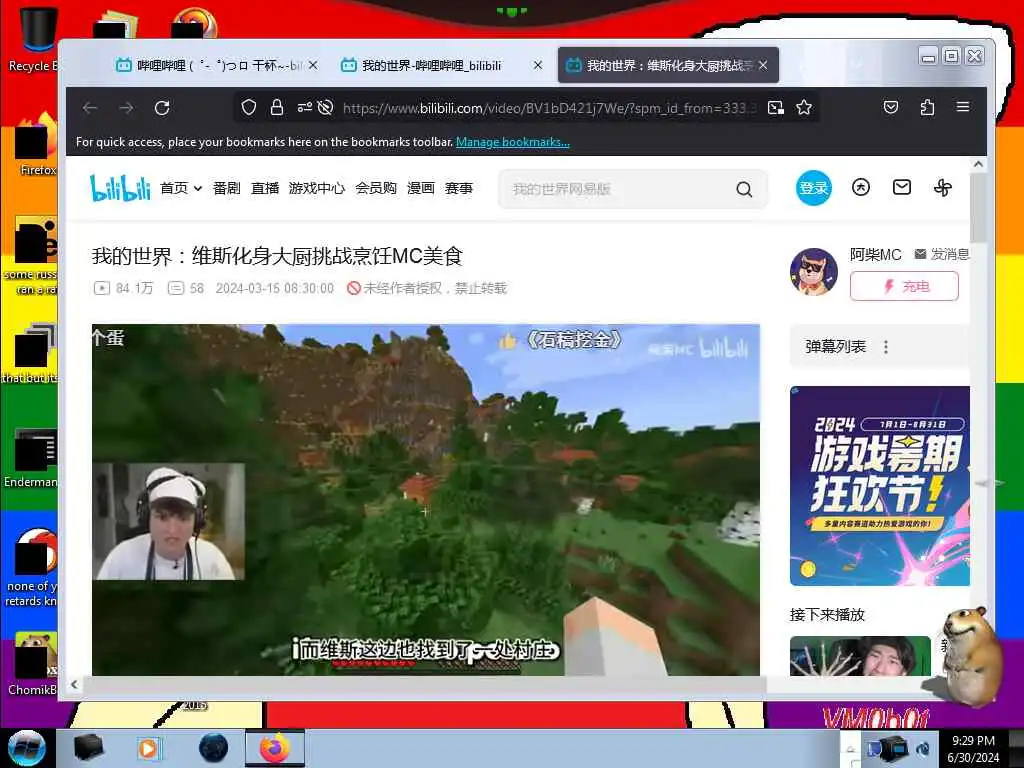Bookmark this page with the star icon

pyautogui.click(x=804, y=108)
